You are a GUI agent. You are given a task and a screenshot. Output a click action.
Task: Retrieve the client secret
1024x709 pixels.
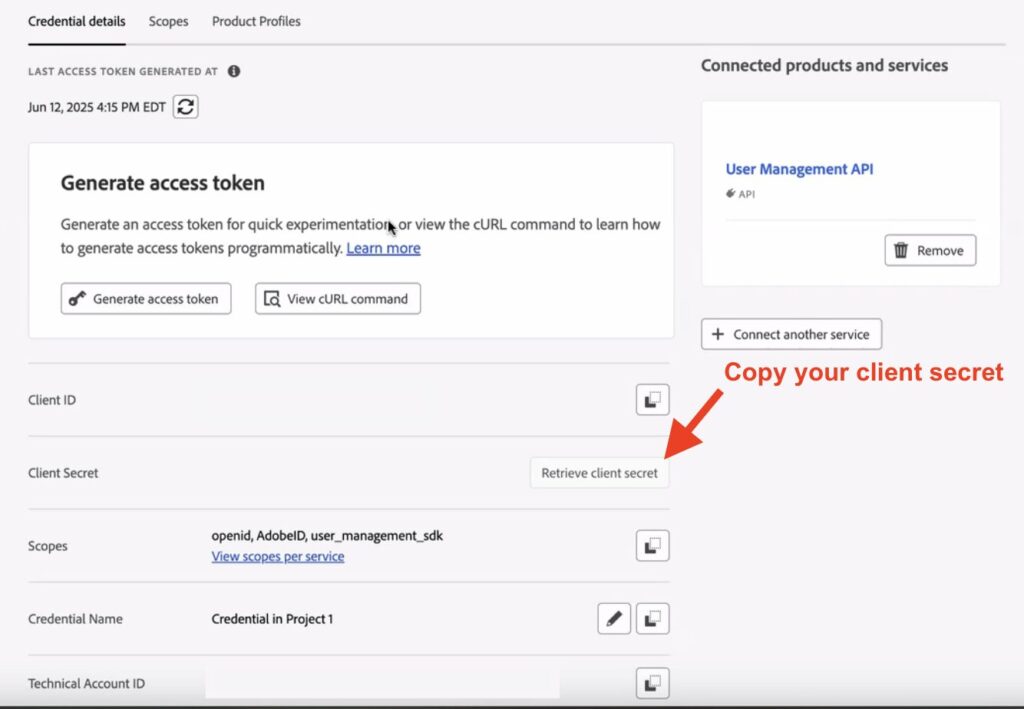tap(599, 473)
